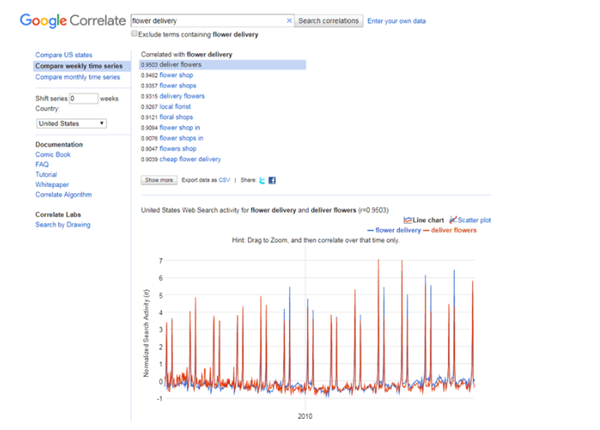Open the floral shops correlation
Image resolution: width=600 pixels, height=430 pixels.
pos(176,117)
